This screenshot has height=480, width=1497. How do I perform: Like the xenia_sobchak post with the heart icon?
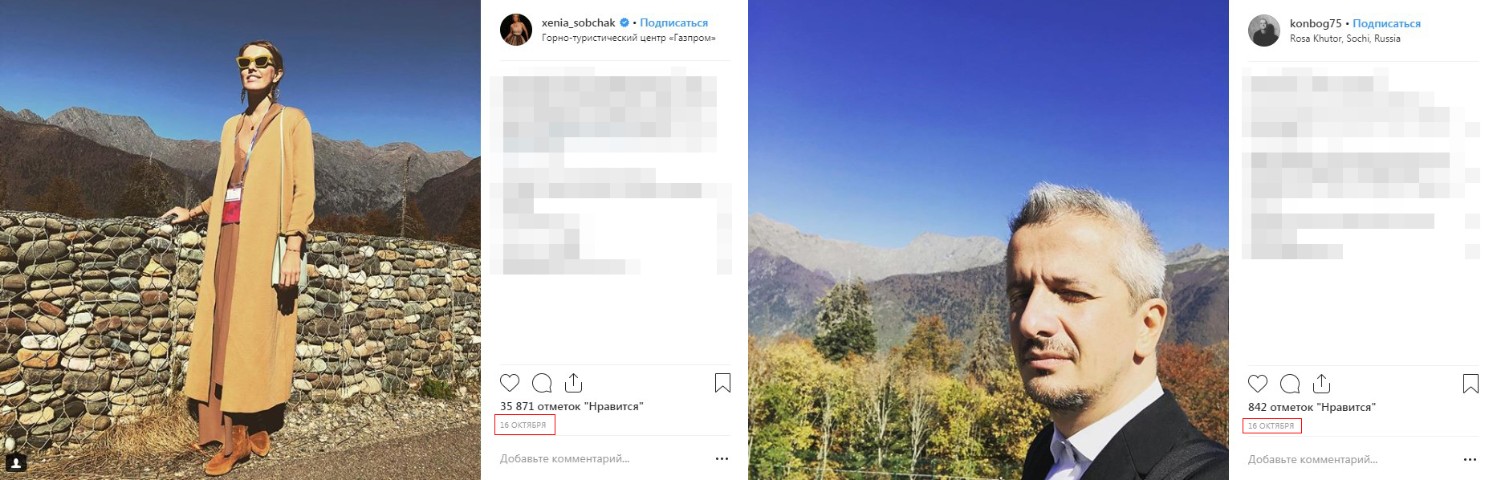tap(510, 383)
